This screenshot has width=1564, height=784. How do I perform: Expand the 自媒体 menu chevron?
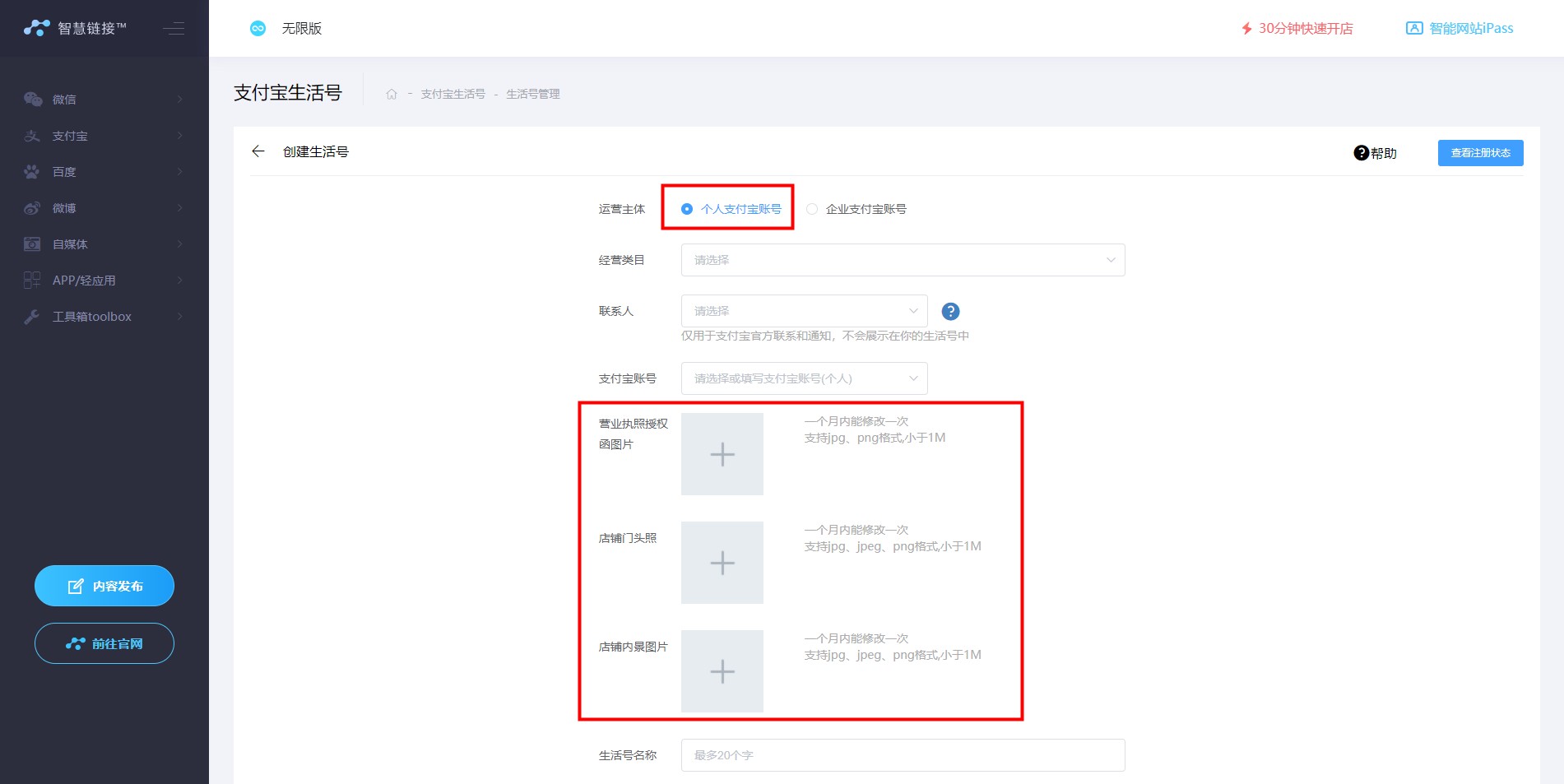click(179, 244)
